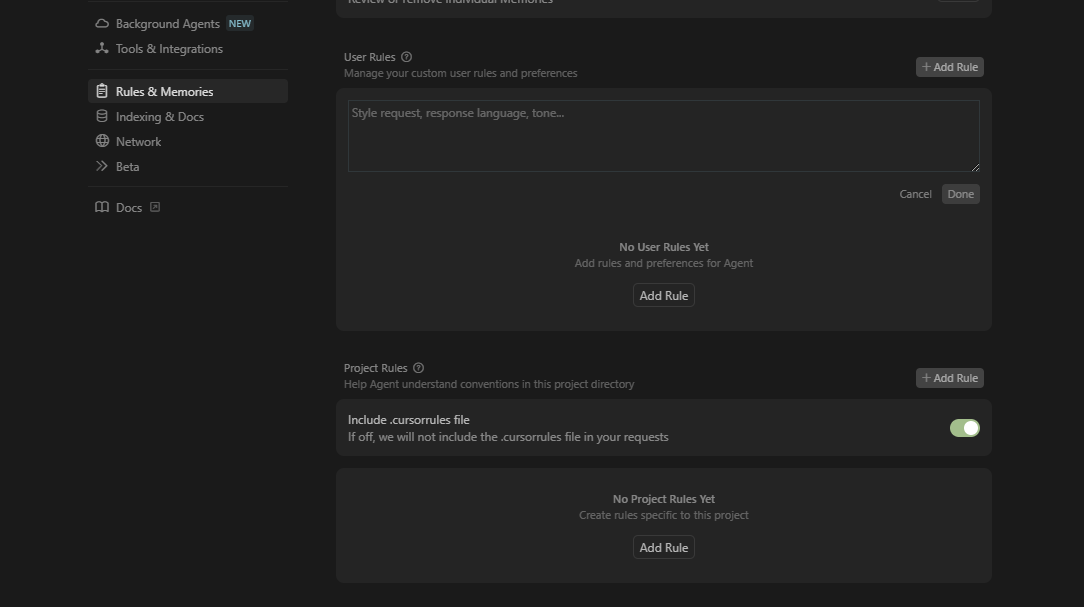Click the User Rules help icon
The width and height of the screenshot is (1084, 607).
[x=406, y=57]
